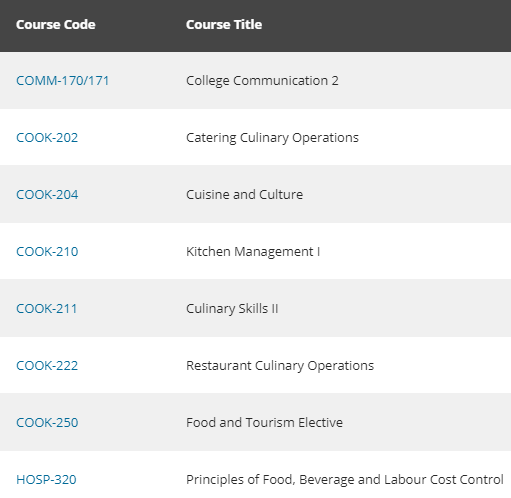Open the COOK-210 course link
Image resolution: width=511 pixels, height=498 pixels.
47,252
